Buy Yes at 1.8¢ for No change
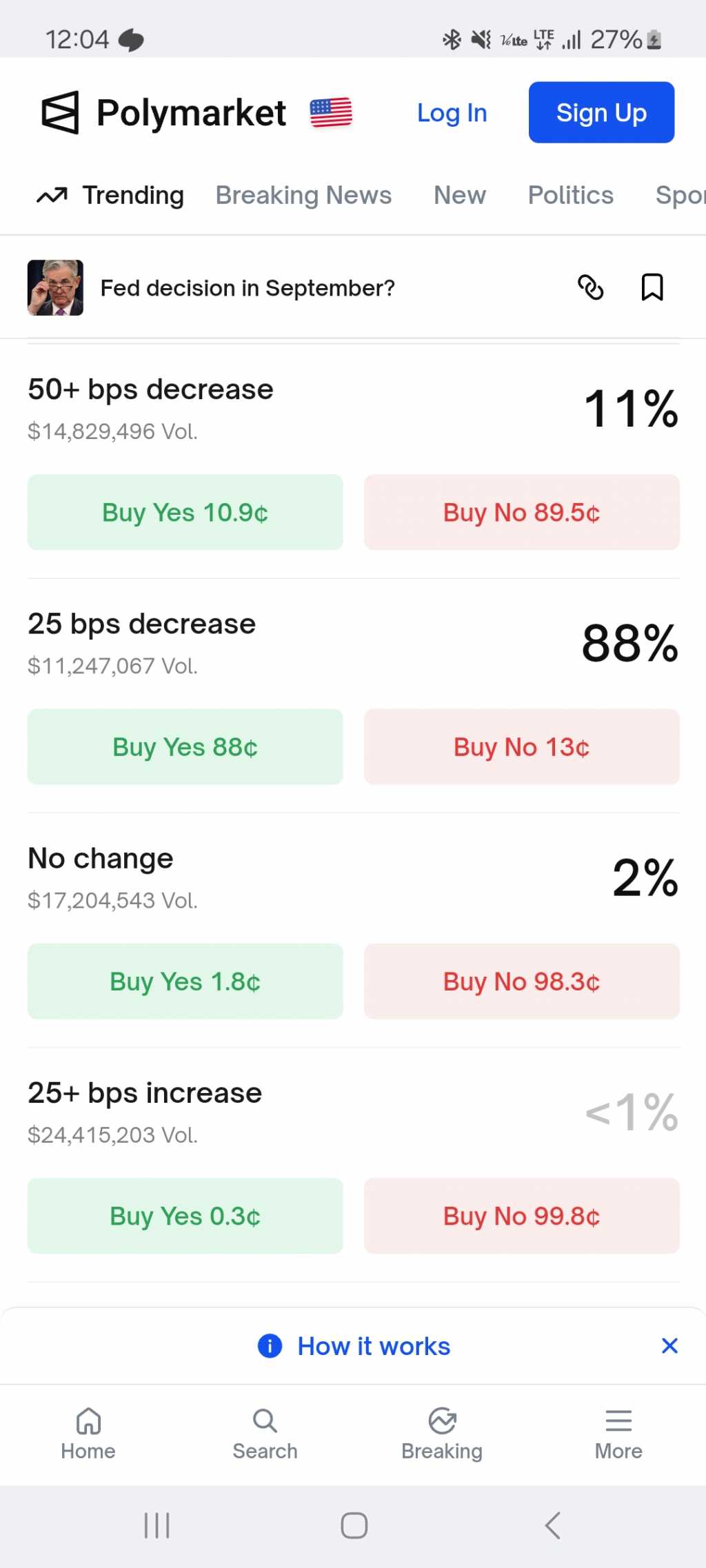This screenshot has height=1568, width=706. pyautogui.click(x=185, y=981)
